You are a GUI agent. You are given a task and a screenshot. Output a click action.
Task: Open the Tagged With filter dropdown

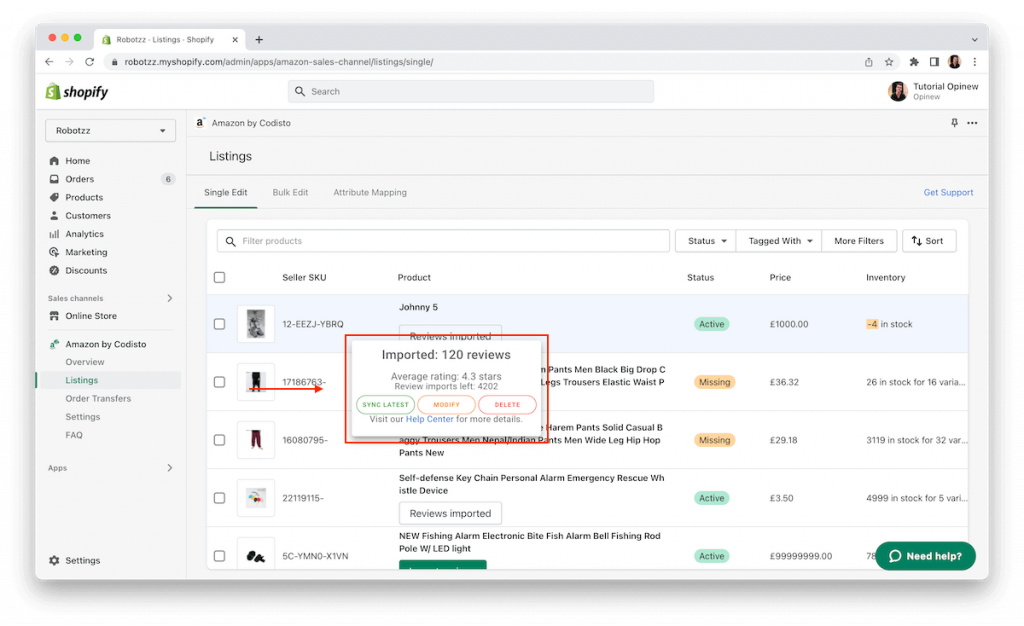[779, 241]
